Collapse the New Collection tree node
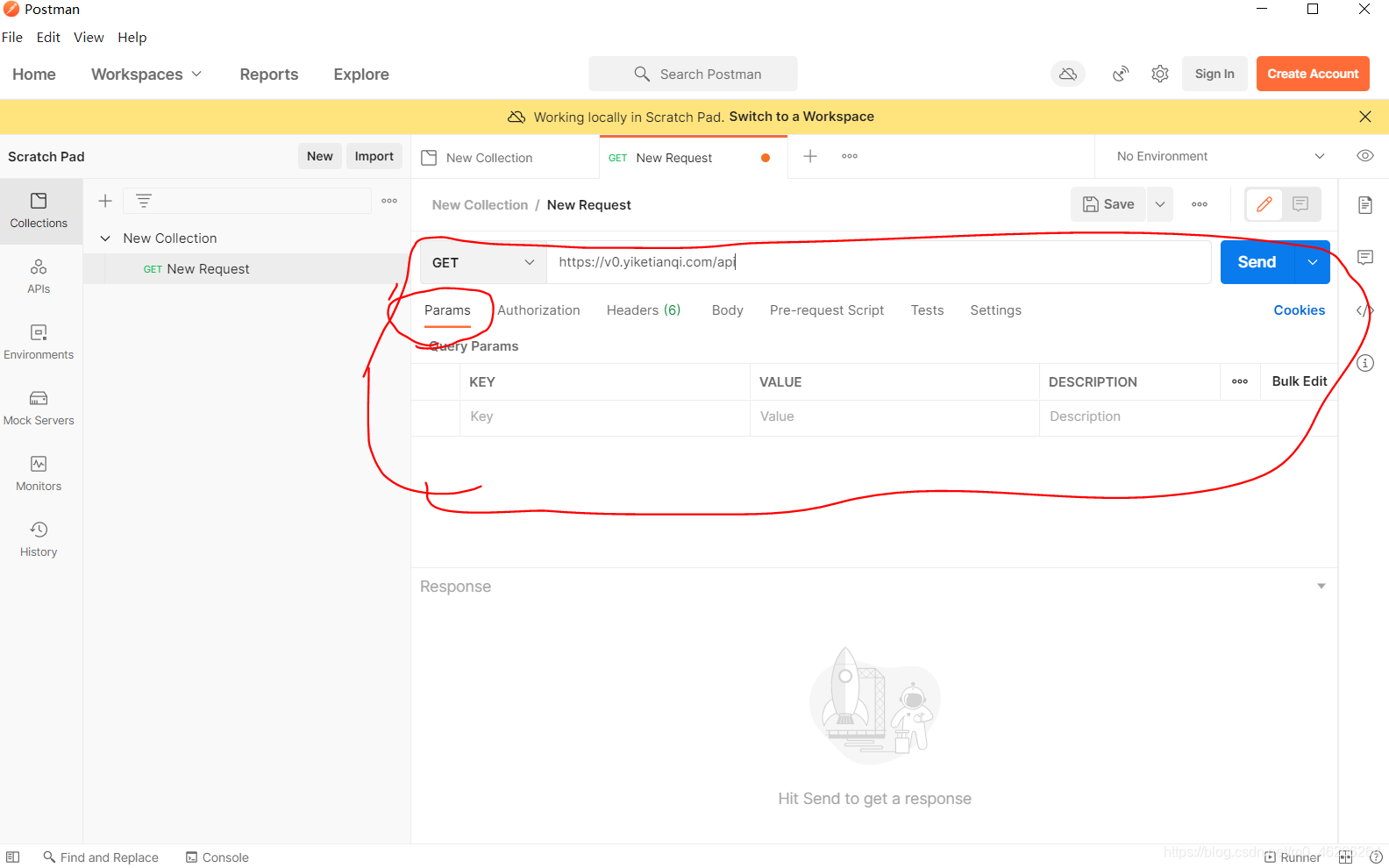1389x868 pixels. [105, 238]
